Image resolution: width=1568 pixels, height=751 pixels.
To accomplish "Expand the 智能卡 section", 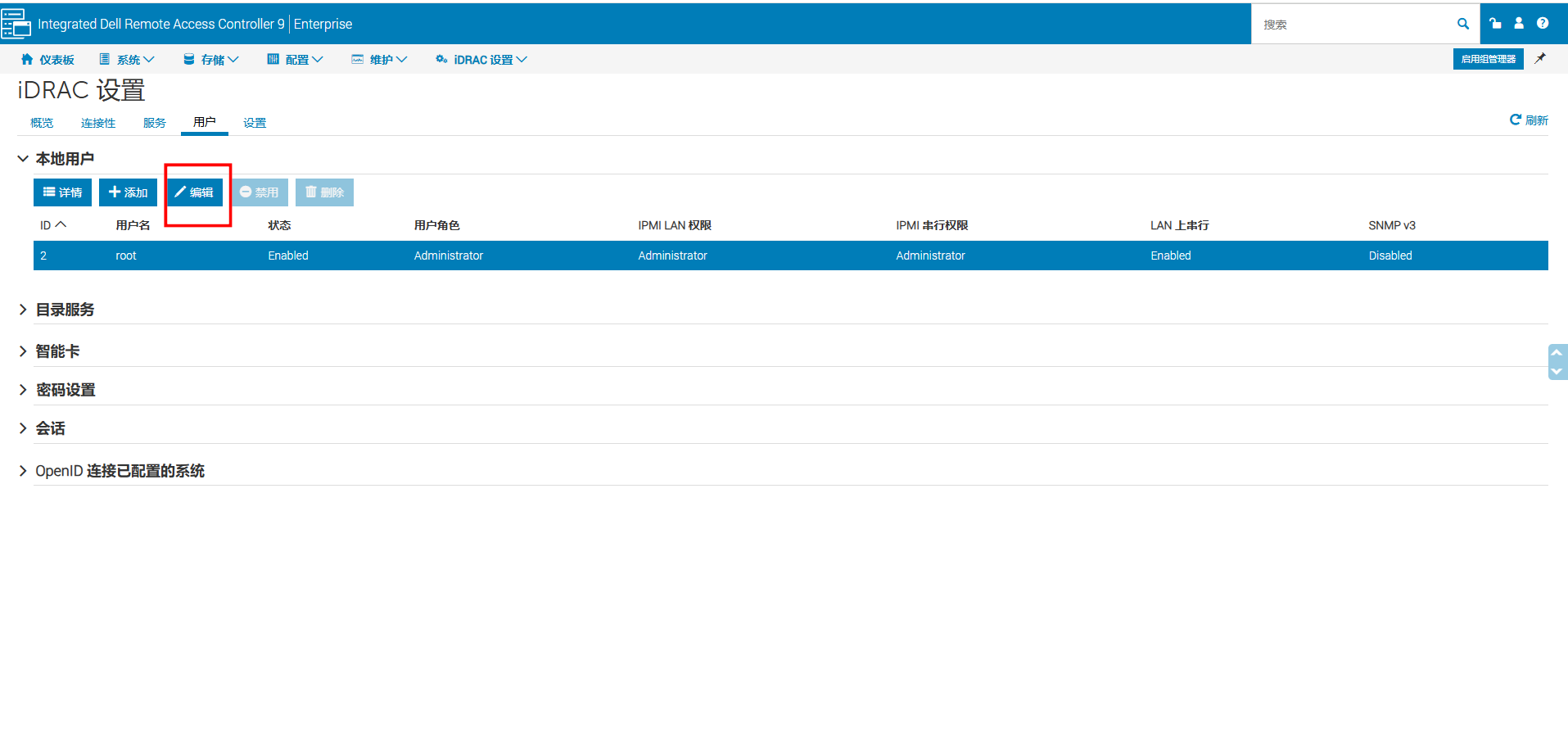I will pyautogui.click(x=49, y=351).
